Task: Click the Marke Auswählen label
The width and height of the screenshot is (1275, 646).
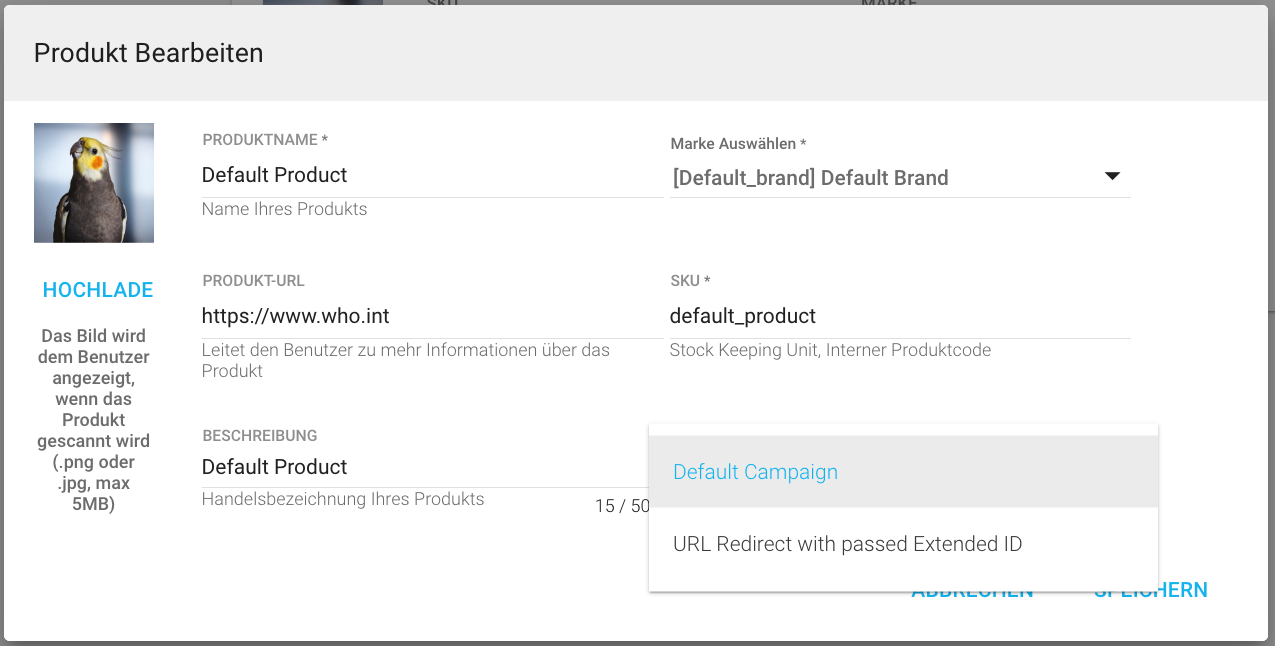Action: pyautogui.click(x=738, y=144)
